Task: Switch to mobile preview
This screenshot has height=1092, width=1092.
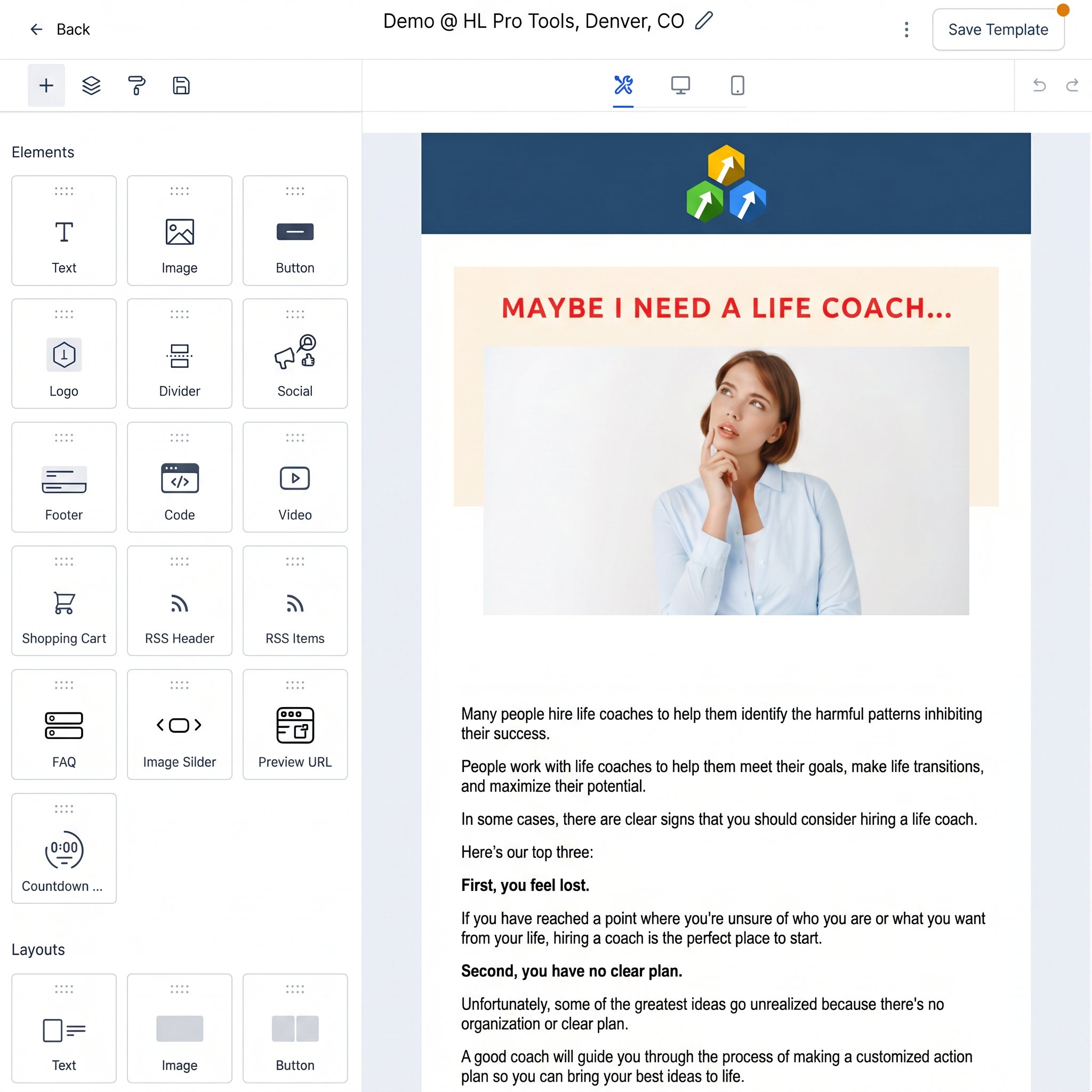Action: pyautogui.click(x=737, y=85)
